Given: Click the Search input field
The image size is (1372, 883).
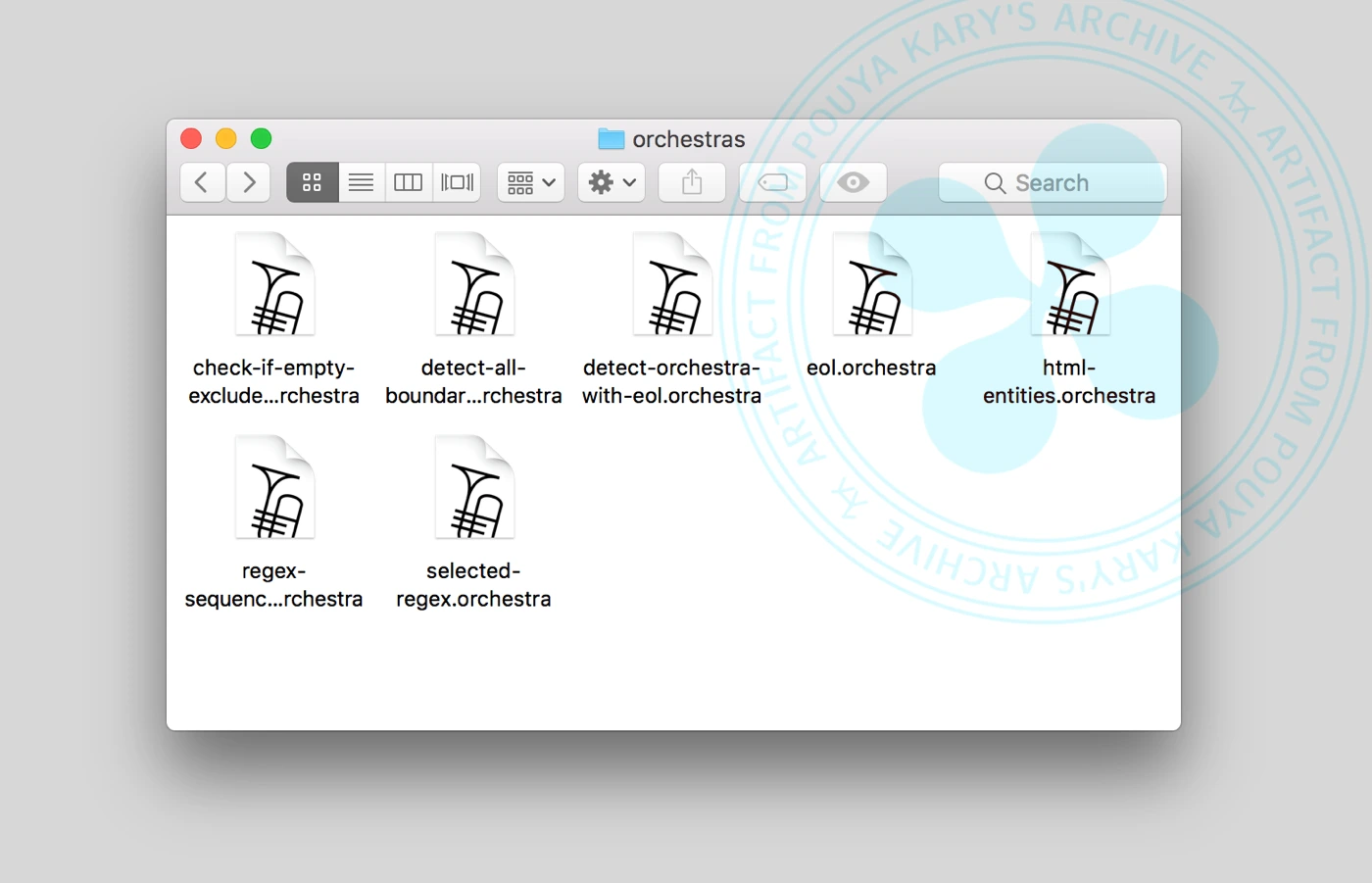Looking at the screenshot, I should pyautogui.click(x=1053, y=183).
